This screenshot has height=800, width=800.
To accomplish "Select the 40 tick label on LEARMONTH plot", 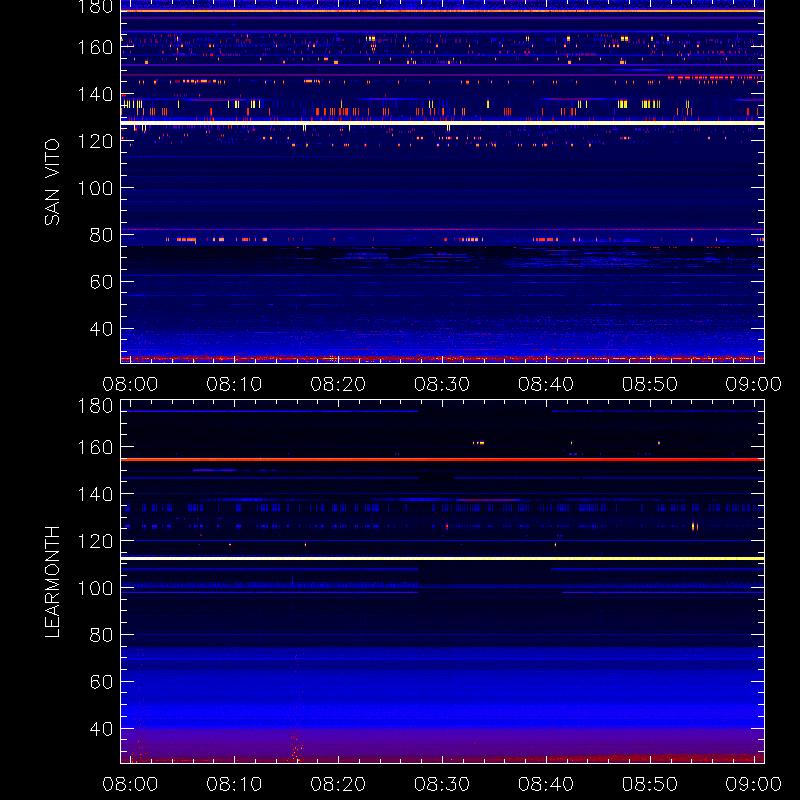I will (101, 729).
